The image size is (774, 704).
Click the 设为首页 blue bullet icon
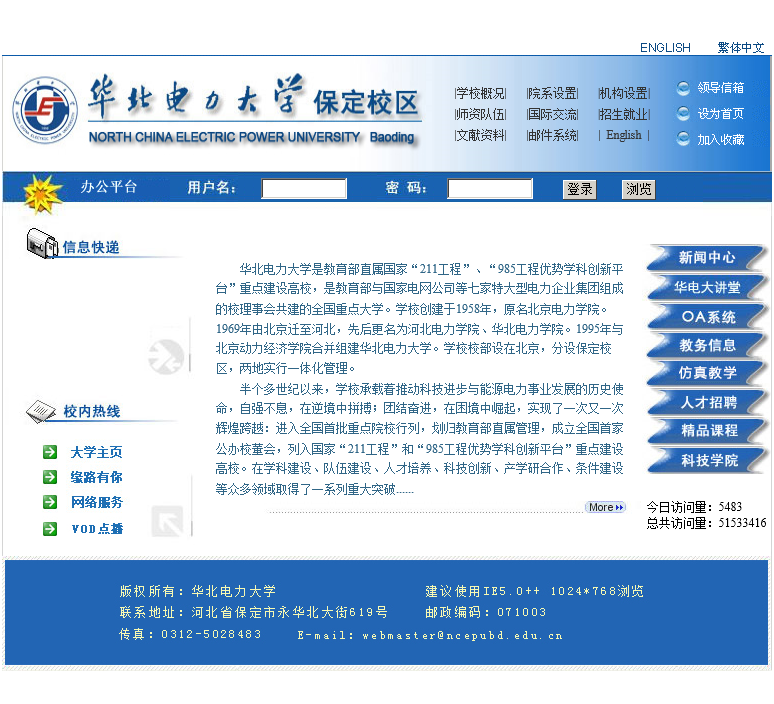point(683,114)
